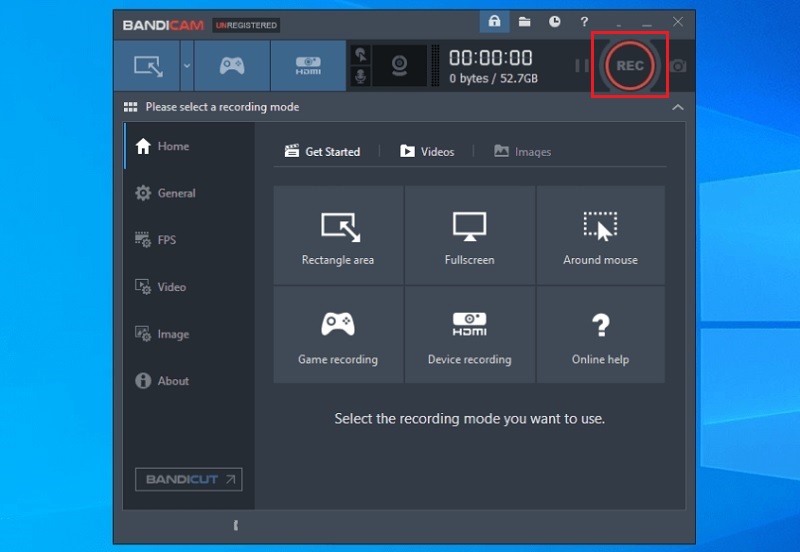Viewport: 800px width, 552px height.
Task: Choose the Game recording tile
Action: 338,335
